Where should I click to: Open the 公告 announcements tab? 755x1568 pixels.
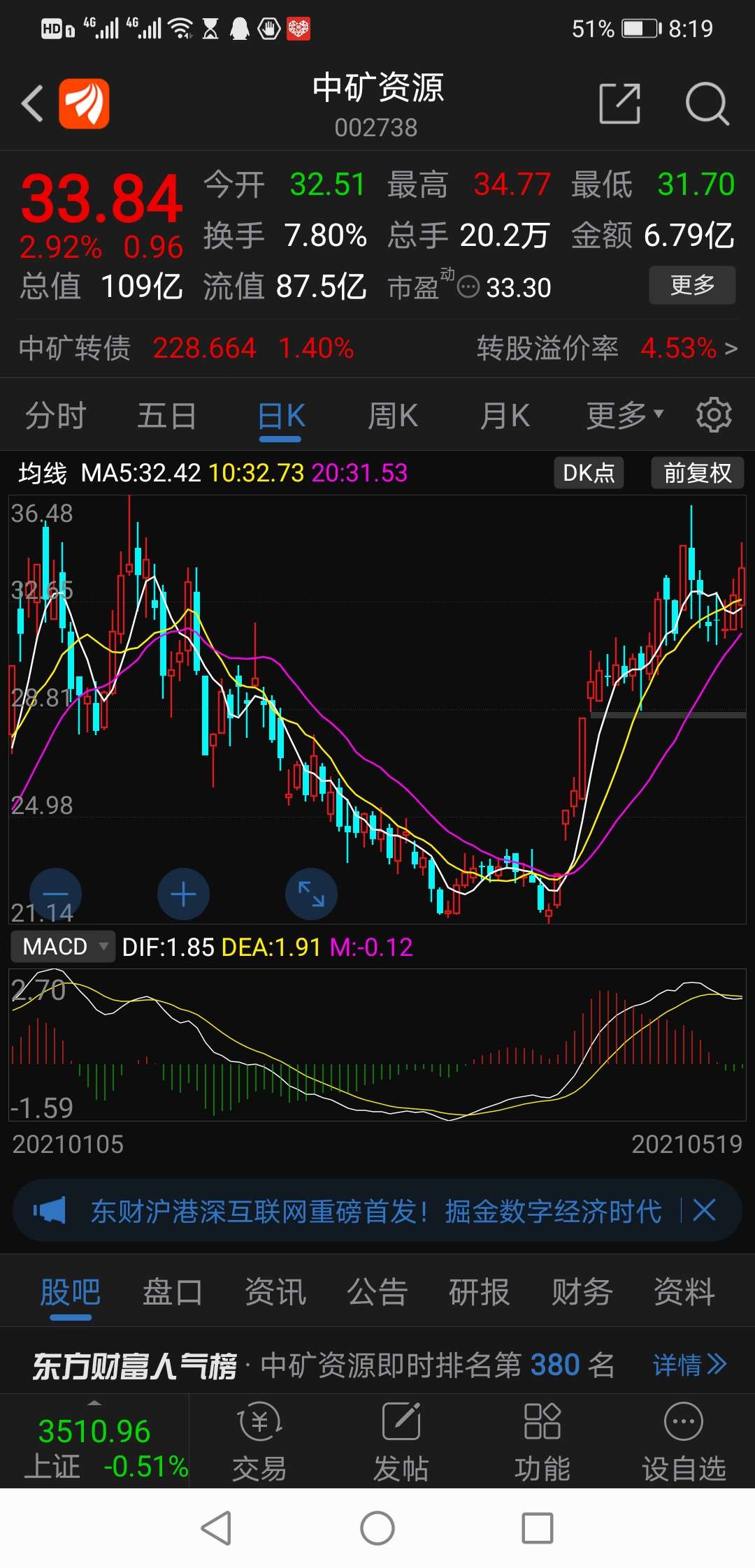[x=377, y=1292]
